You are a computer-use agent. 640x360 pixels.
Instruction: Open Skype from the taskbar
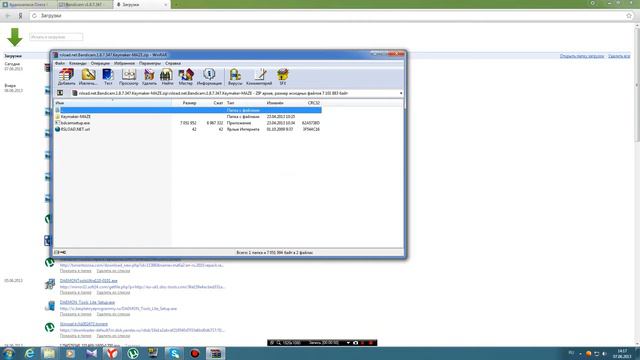(174, 353)
